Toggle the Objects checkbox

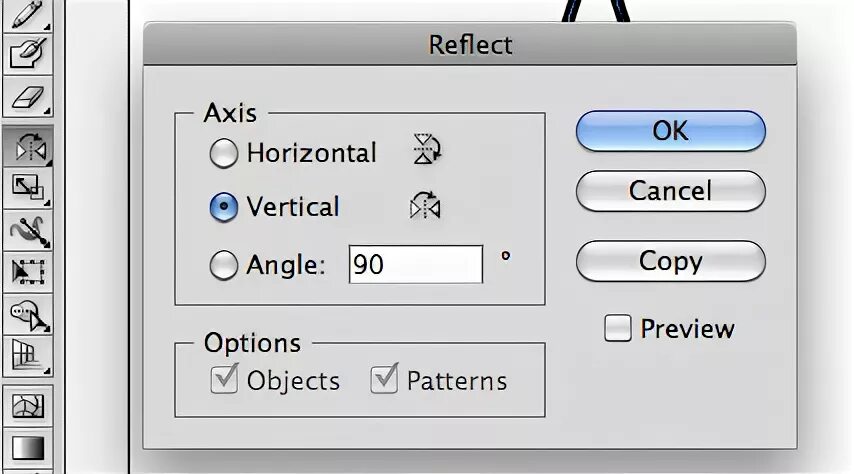[x=224, y=380]
